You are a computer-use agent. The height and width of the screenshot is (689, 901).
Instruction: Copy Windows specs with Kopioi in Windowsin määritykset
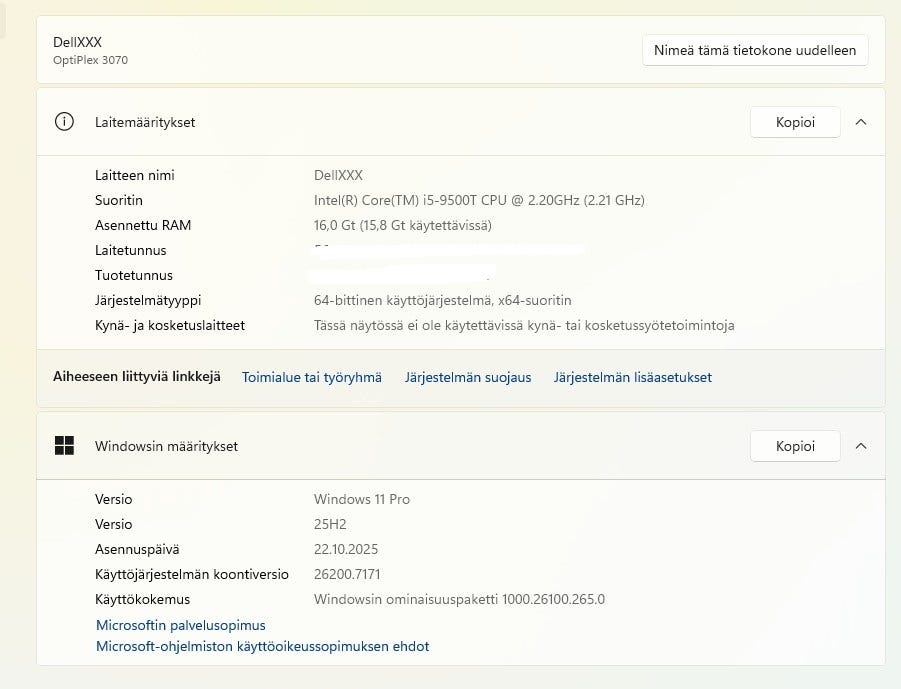pos(795,446)
